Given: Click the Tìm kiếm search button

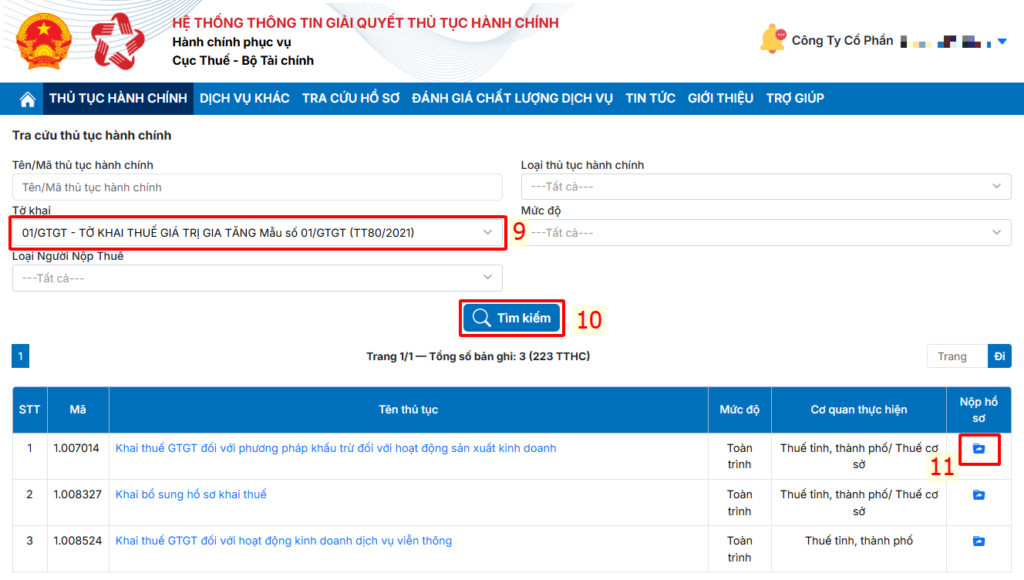Looking at the screenshot, I should (512, 318).
